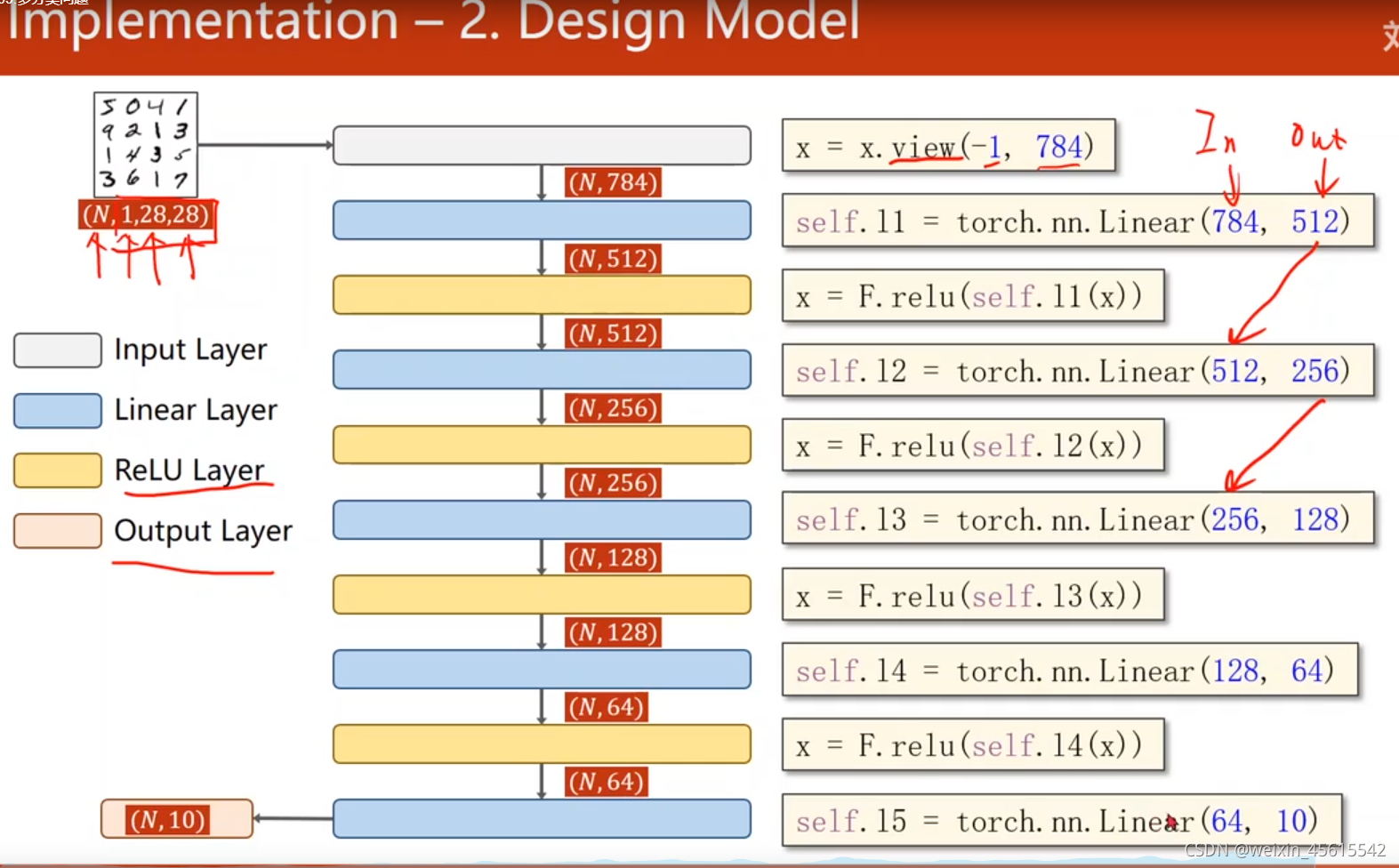Click the yellow ReLU bar beside F.relu(self.l2(x))

(x=542, y=445)
